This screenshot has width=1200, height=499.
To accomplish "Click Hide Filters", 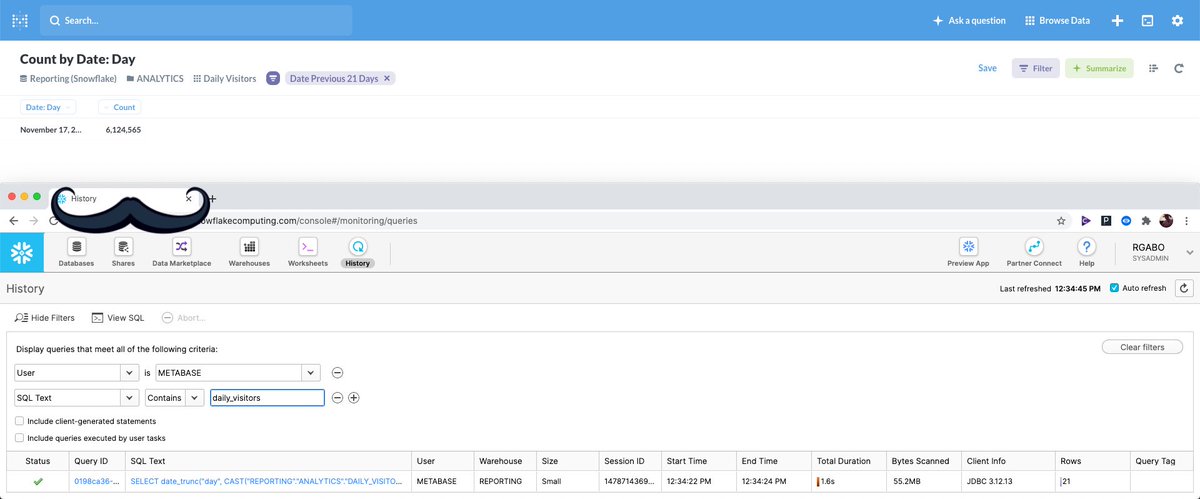I will 45,318.
